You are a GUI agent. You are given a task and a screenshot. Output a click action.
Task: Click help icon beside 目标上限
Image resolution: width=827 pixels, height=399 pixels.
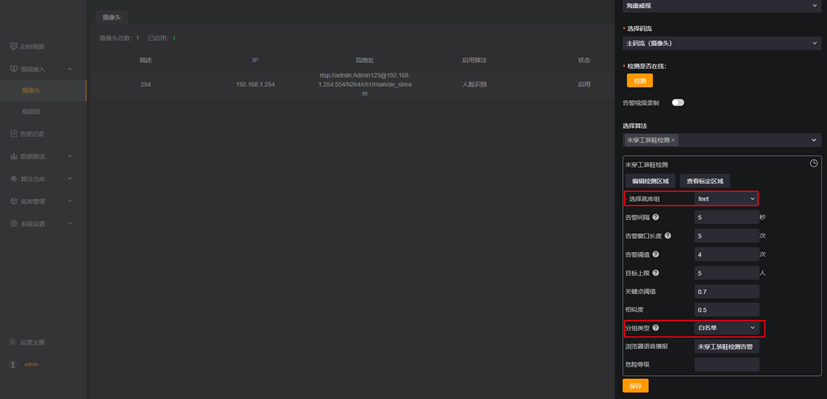[656, 273]
